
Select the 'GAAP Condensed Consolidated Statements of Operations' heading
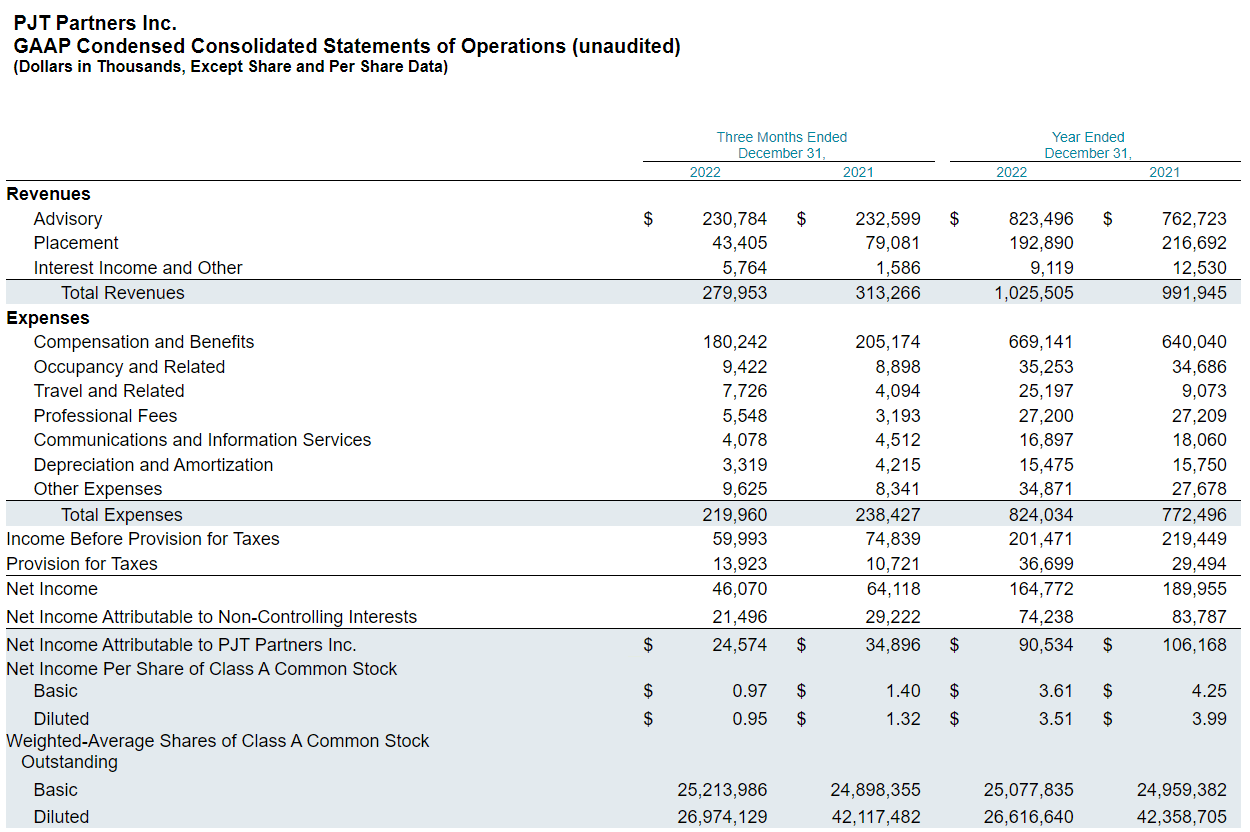tap(347, 46)
